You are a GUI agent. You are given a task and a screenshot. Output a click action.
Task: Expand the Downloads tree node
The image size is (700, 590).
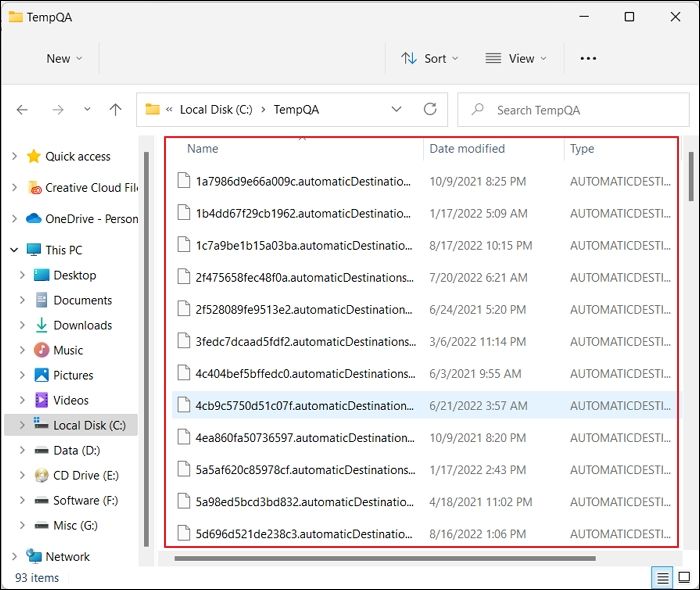[x=22, y=325]
